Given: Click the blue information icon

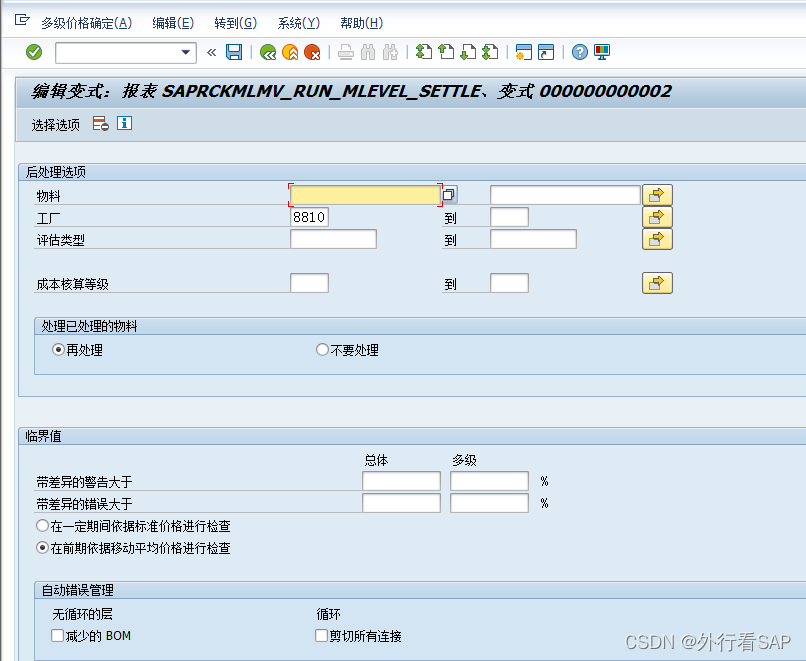Looking at the screenshot, I should [124, 123].
